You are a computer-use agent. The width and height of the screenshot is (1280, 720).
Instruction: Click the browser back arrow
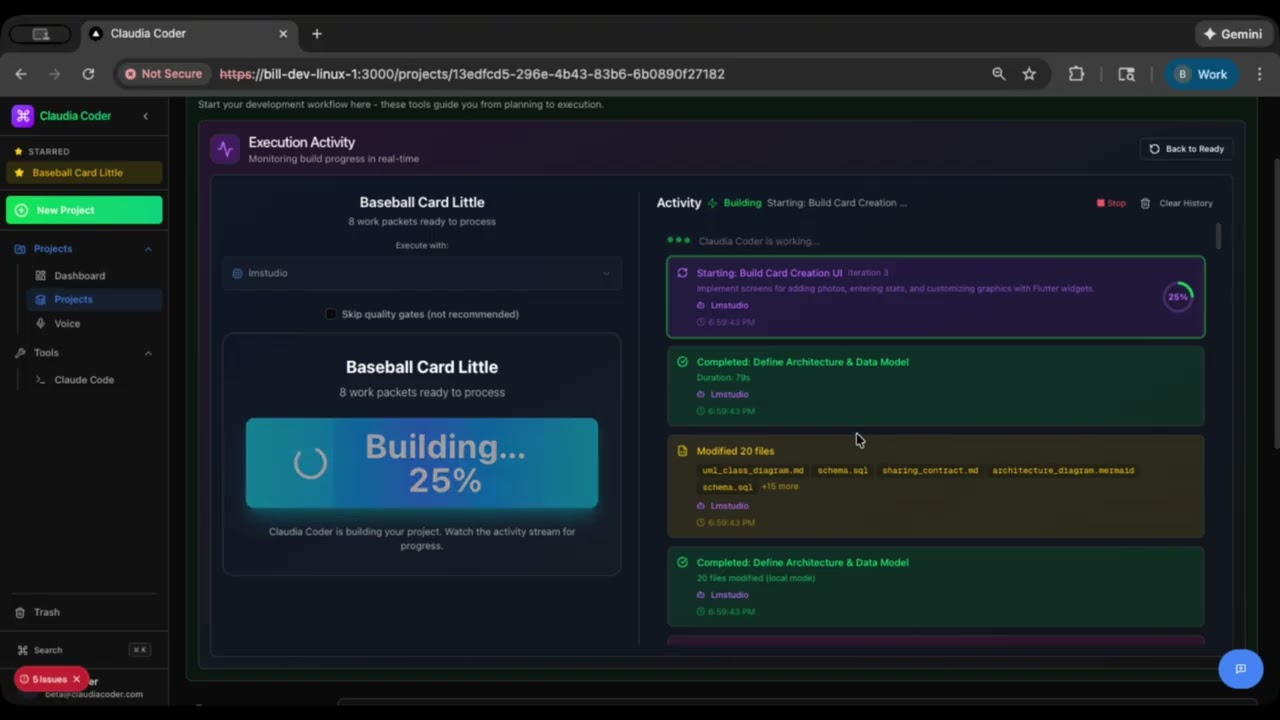[21, 74]
